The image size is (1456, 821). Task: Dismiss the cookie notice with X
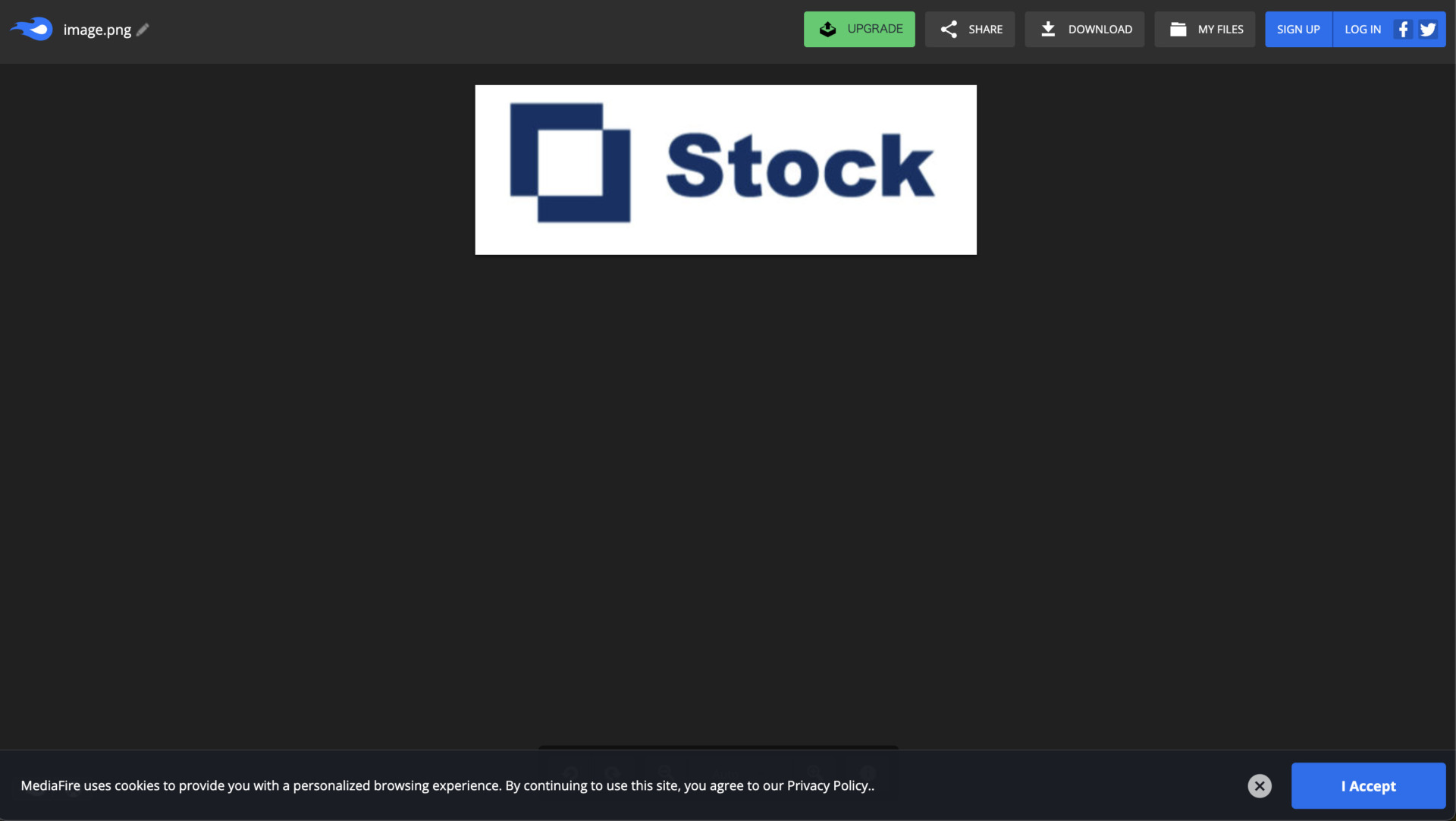(1260, 785)
